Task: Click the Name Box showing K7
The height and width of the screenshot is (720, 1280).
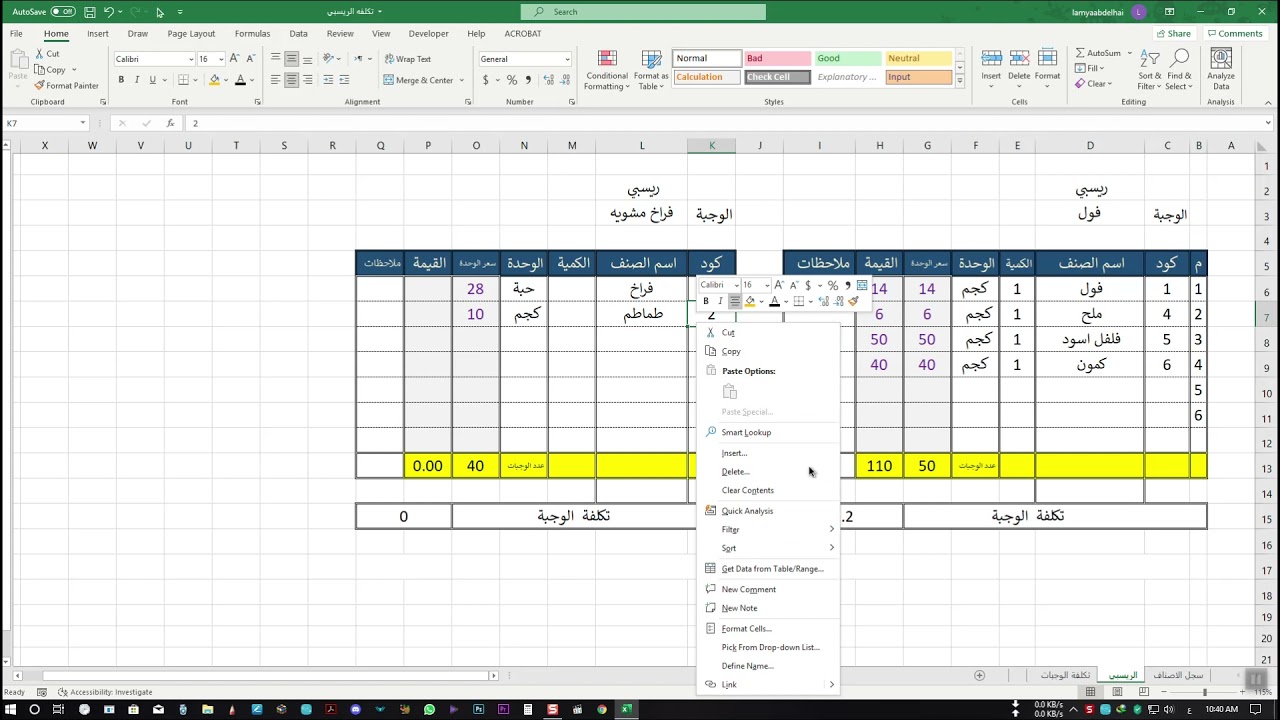Action: coord(41,123)
